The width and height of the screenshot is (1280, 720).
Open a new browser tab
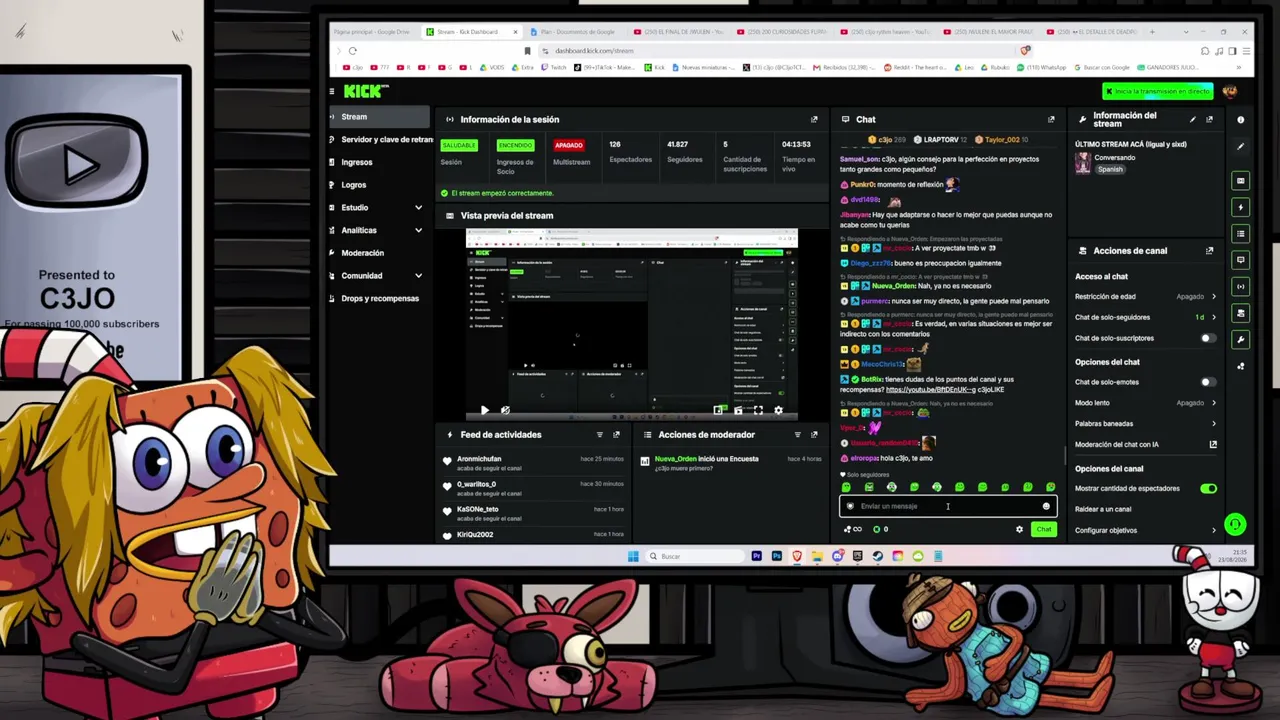click(x=1152, y=32)
